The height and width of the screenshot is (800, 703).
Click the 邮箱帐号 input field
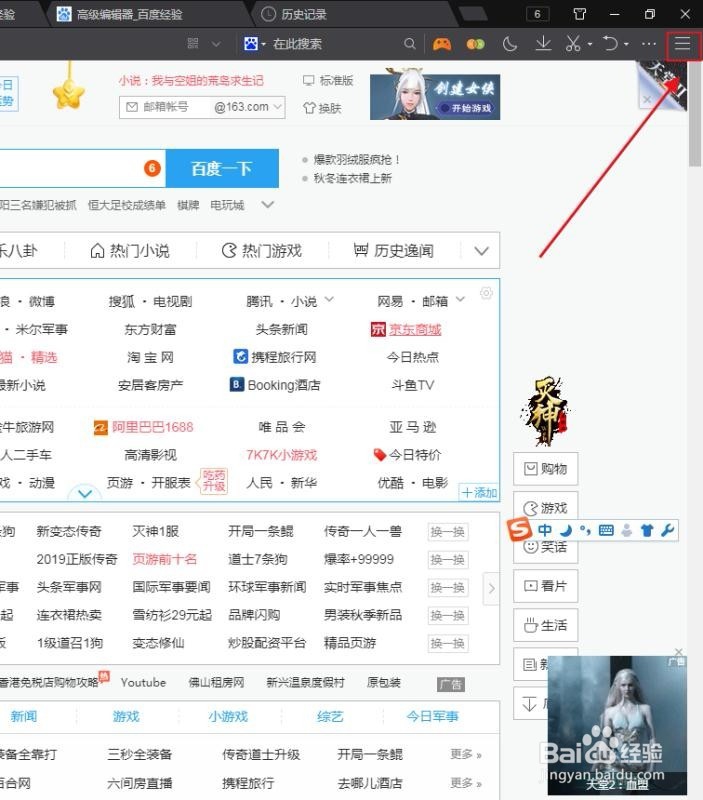click(166, 107)
